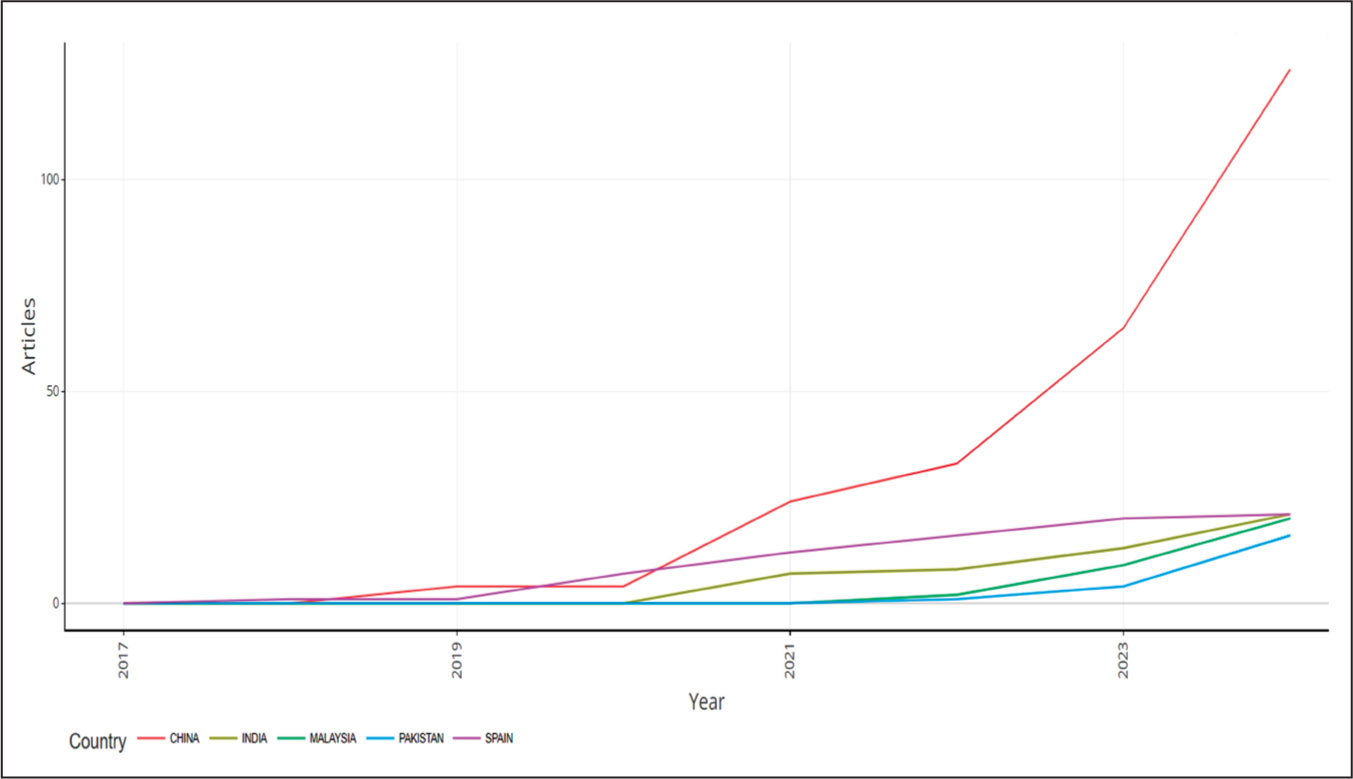Select the CHINA legend label
Viewport: 1353px width, 779px height.
[185, 739]
